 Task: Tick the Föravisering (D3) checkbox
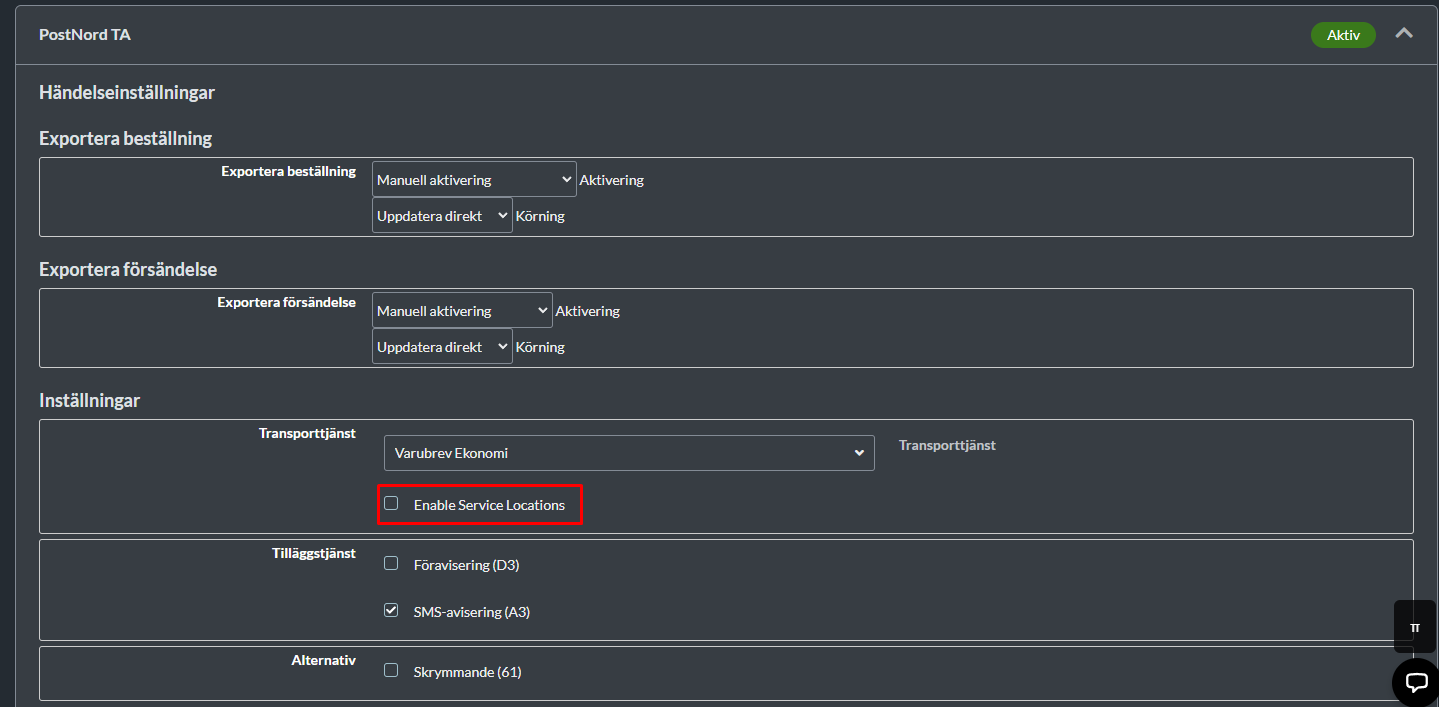coord(391,564)
